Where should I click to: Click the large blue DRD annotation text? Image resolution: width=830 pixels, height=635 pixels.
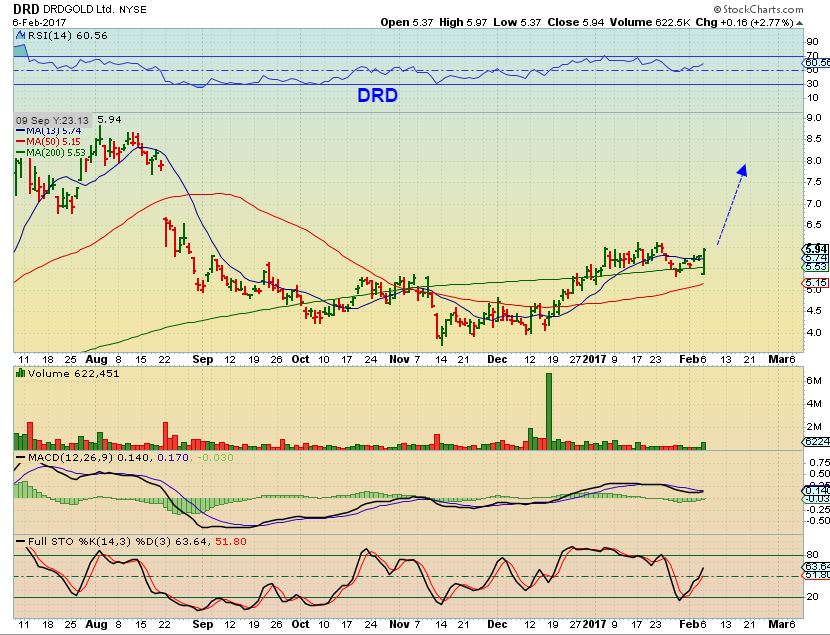pyautogui.click(x=379, y=96)
